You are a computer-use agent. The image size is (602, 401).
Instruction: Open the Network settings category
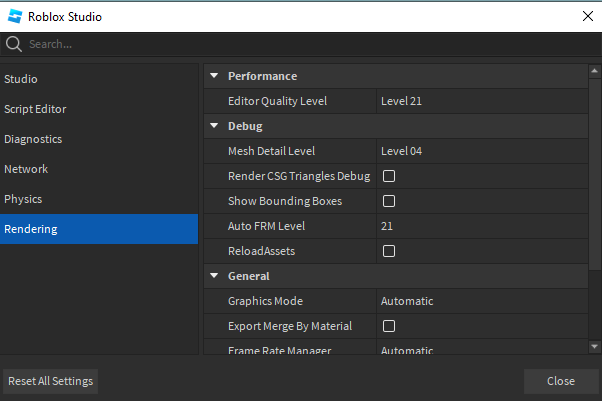pyautogui.click(x=99, y=169)
